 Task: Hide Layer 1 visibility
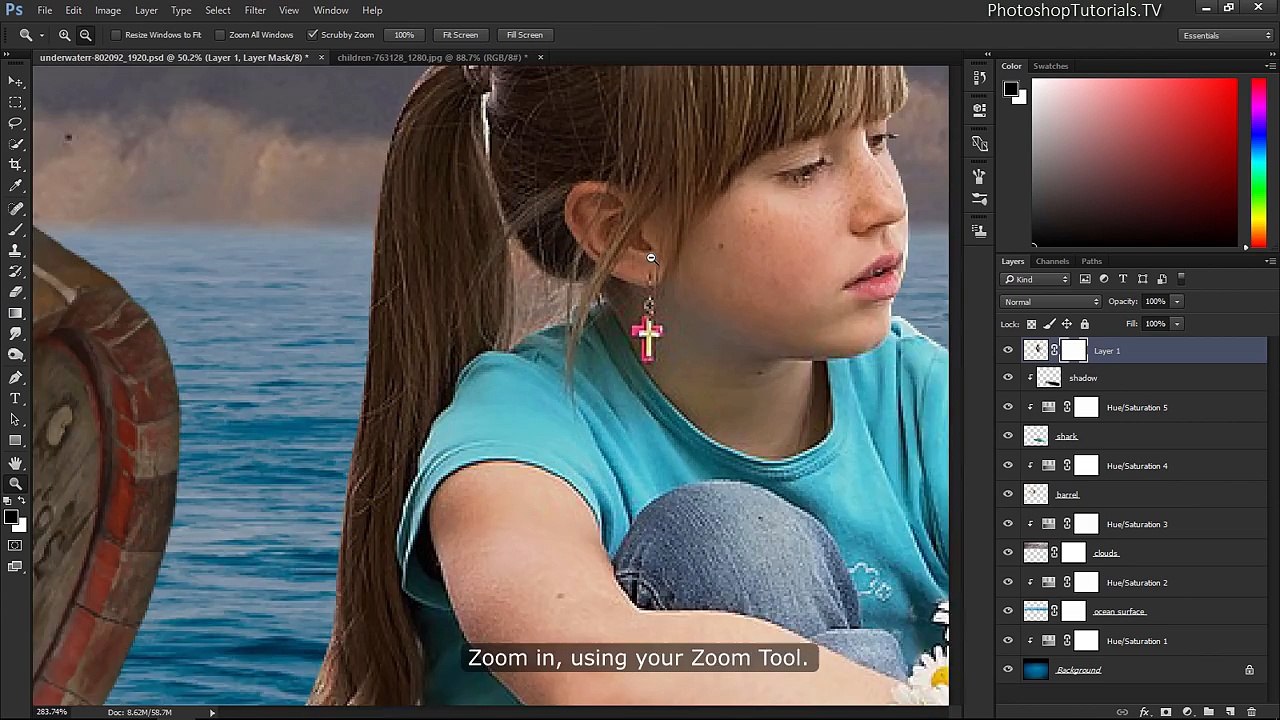(x=1008, y=350)
